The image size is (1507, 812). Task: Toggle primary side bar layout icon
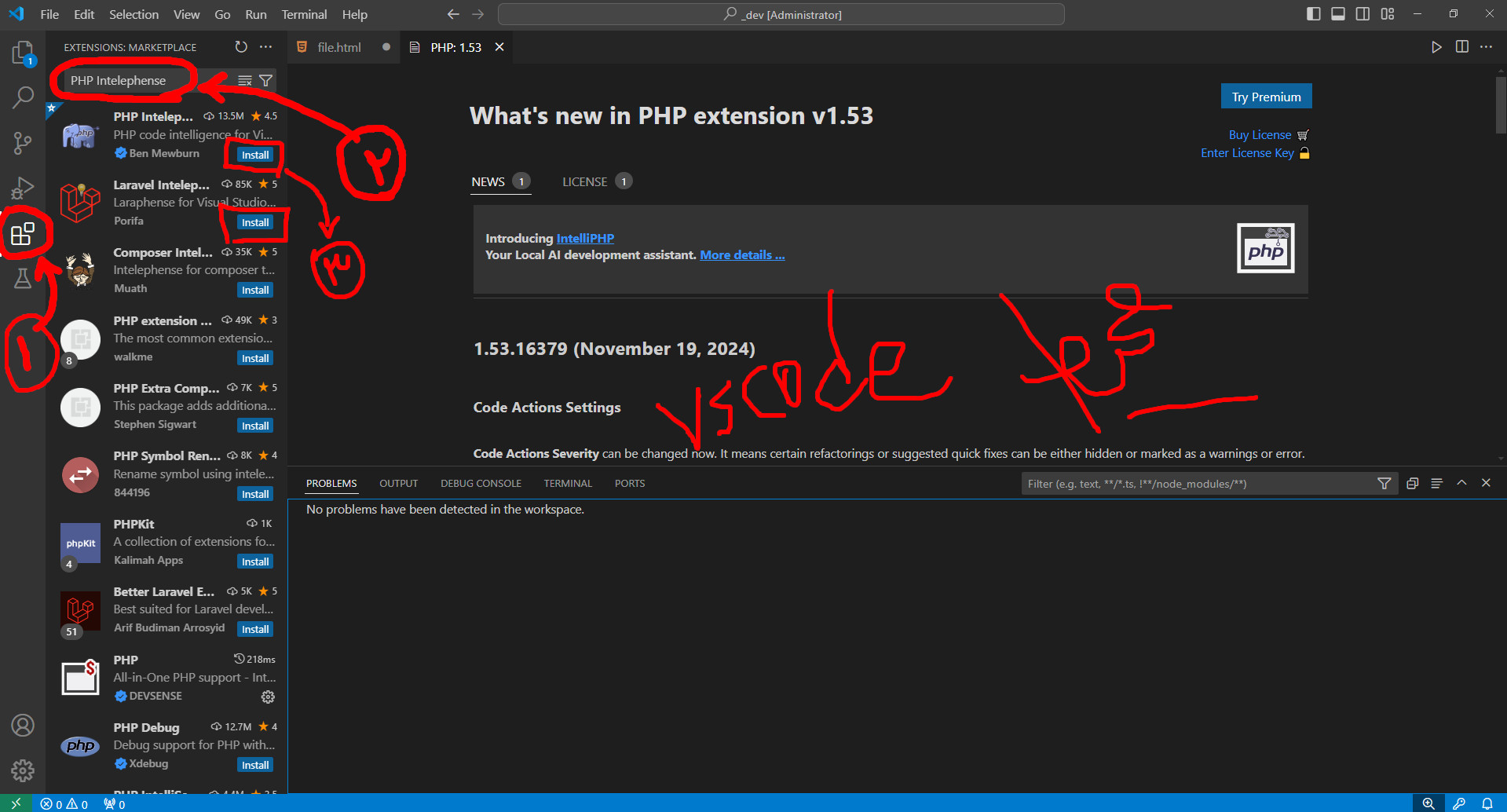[x=1313, y=14]
